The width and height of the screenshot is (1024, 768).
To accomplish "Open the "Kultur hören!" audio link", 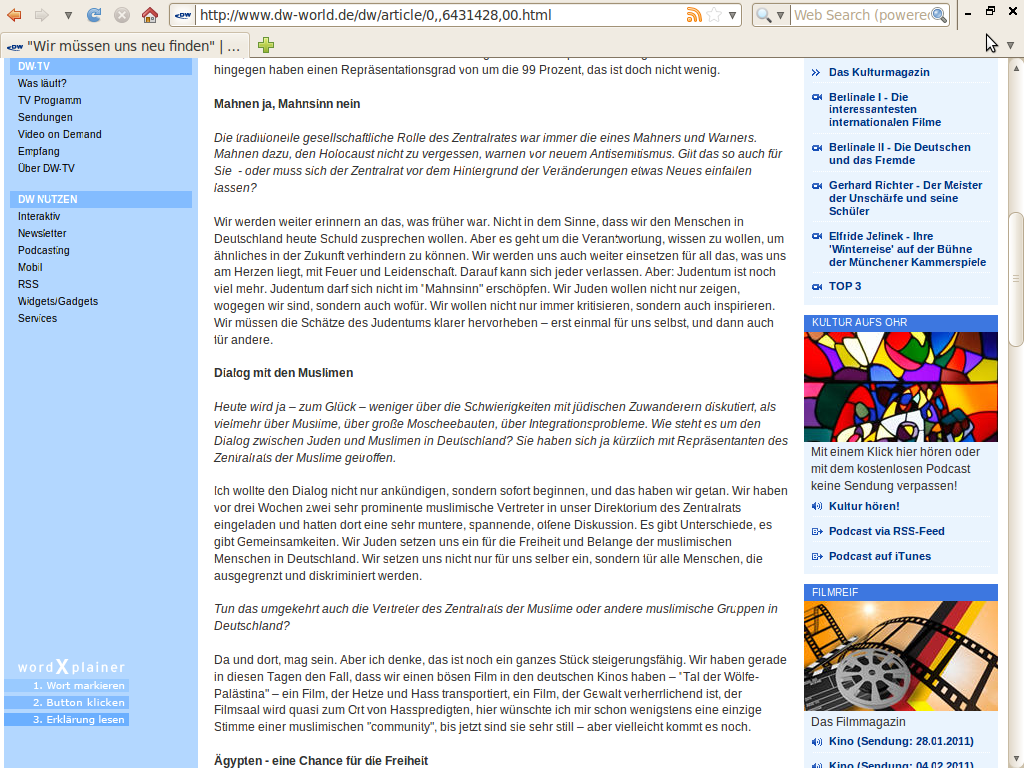I will 864,507.
